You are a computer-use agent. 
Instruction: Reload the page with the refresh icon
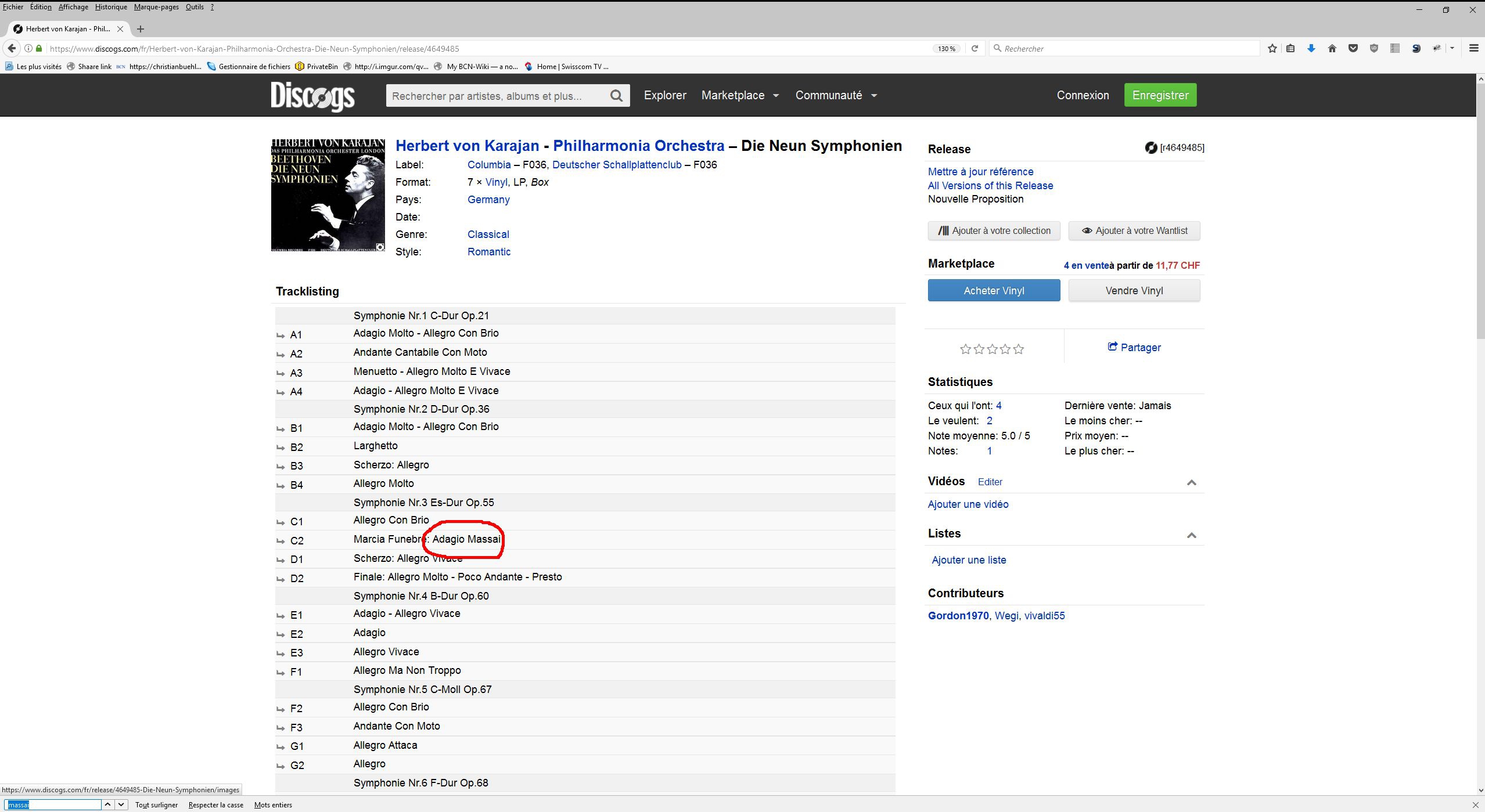point(975,48)
